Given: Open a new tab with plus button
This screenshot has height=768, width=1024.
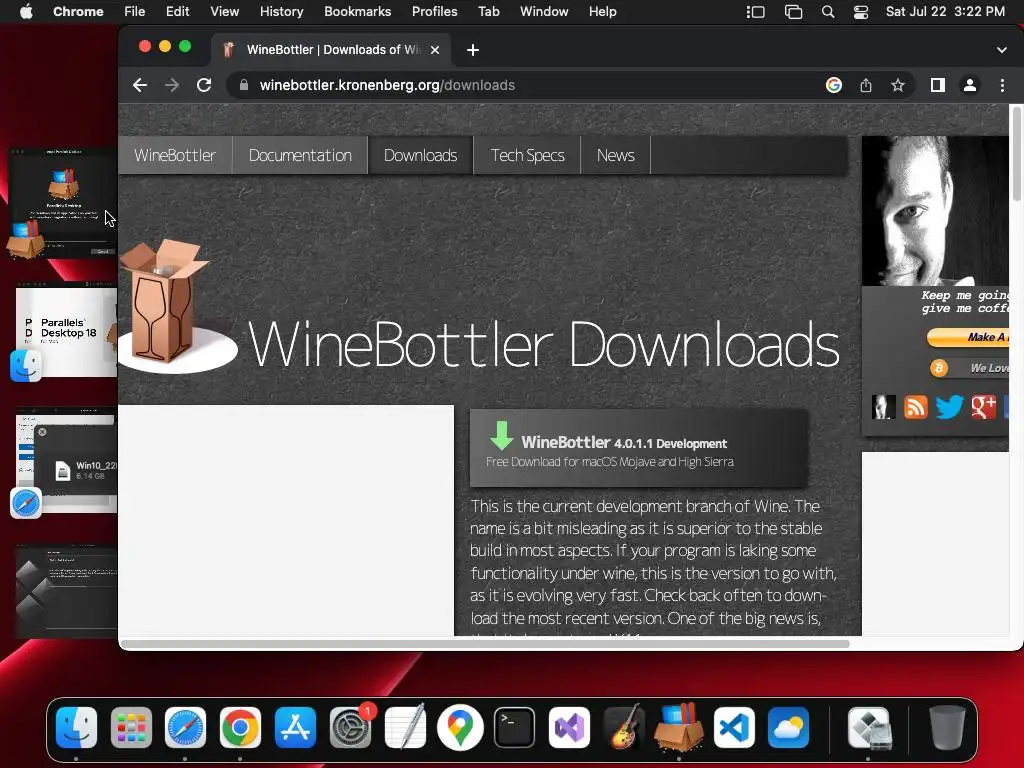Looking at the screenshot, I should (x=473, y=50).
